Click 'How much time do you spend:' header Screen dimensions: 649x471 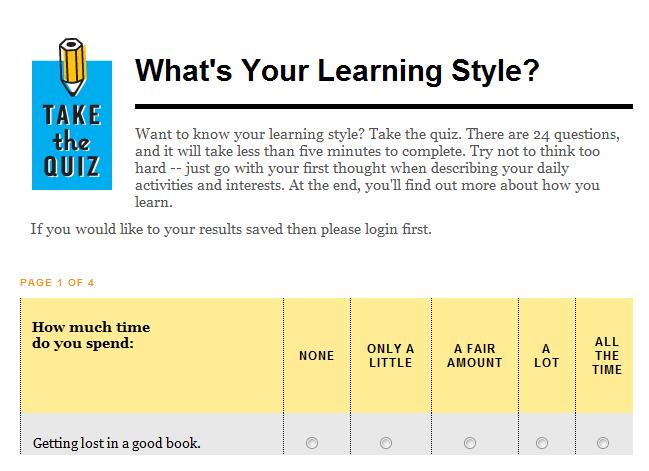point(91,335)
